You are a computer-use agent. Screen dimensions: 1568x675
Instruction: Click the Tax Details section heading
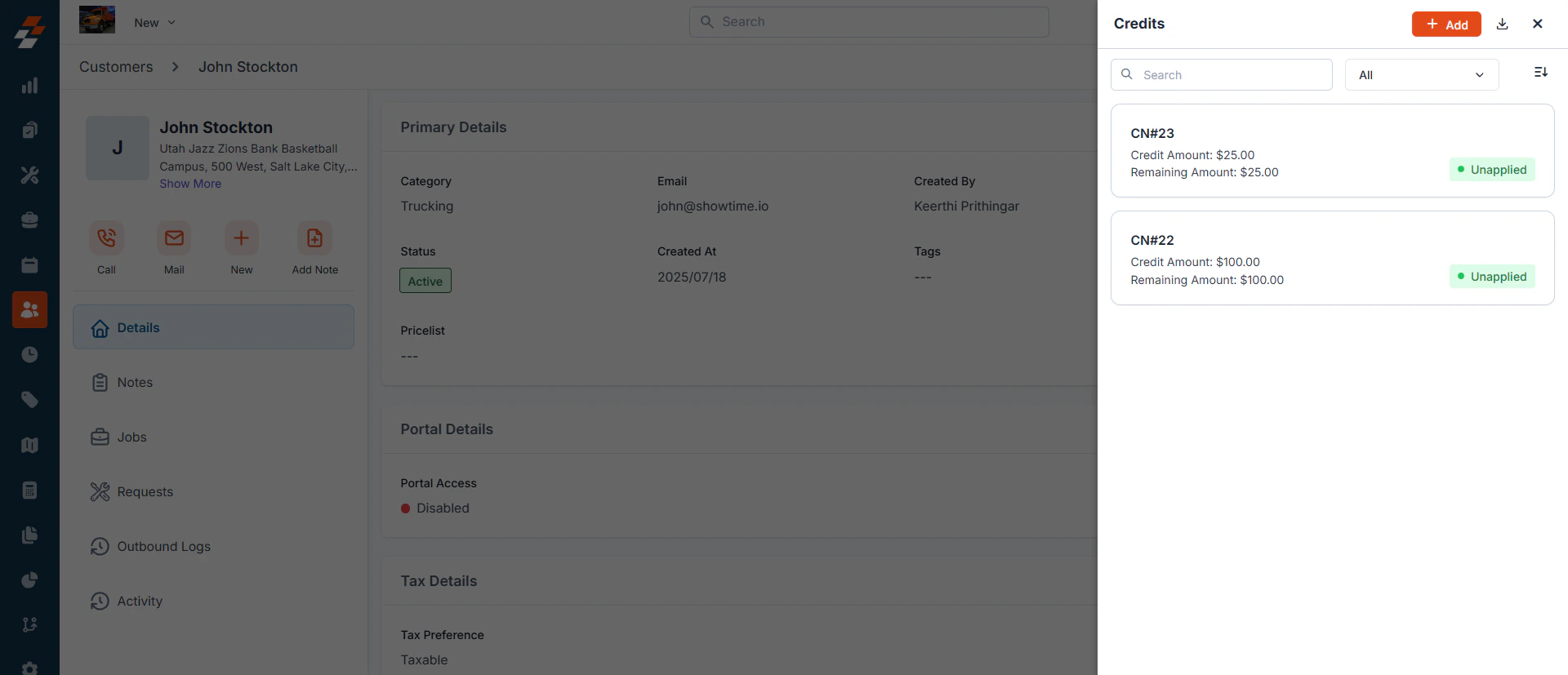[x=439, y=581]
